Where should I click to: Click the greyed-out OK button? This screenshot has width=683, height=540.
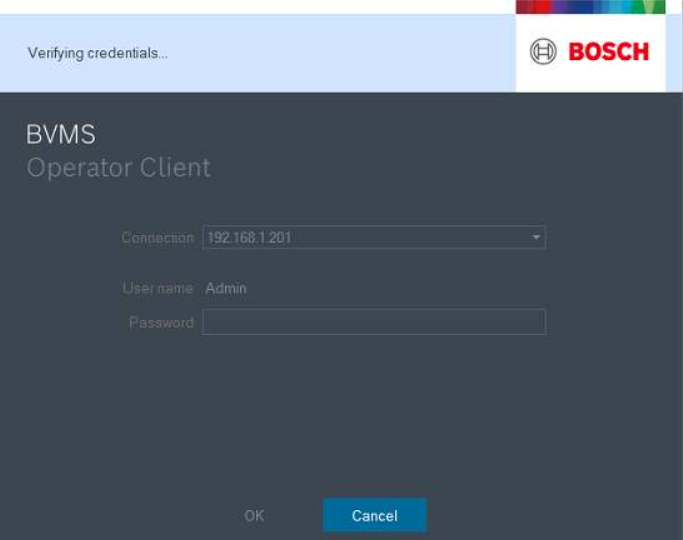[x=254, y=516]
